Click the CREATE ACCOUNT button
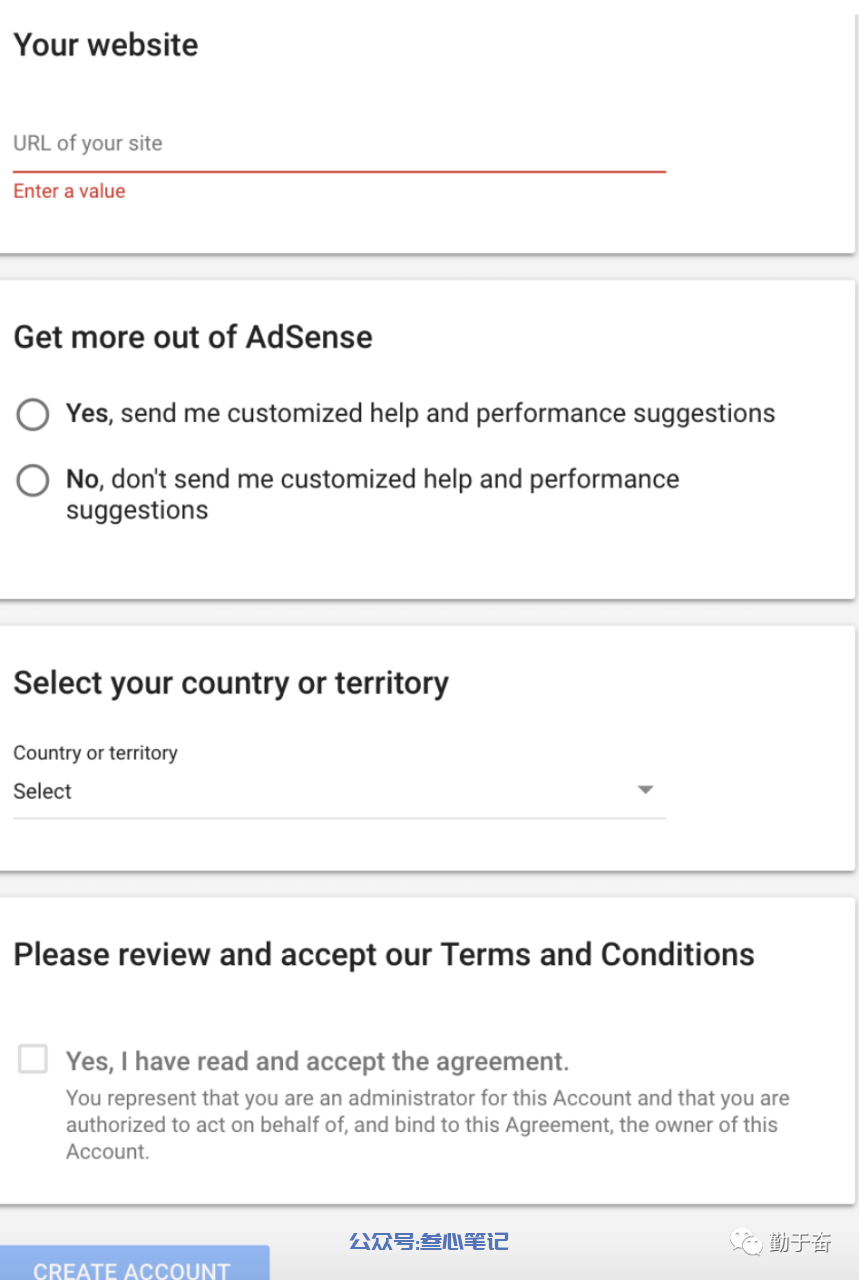 coord(134,1263)
